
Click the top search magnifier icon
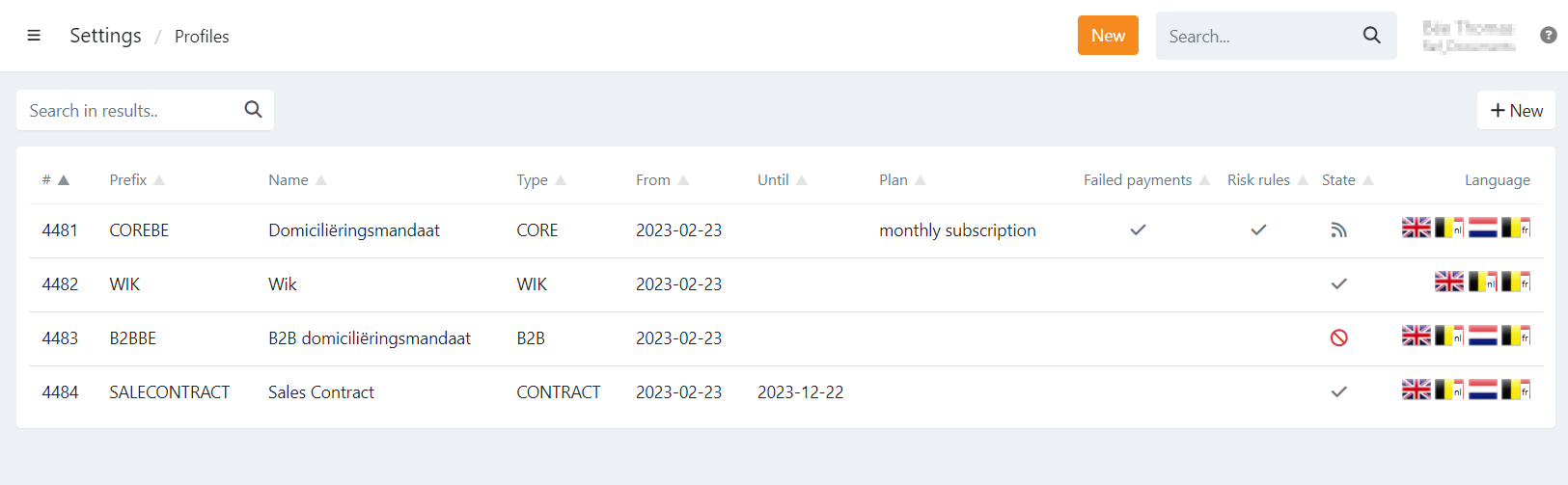pos(1371,36)
